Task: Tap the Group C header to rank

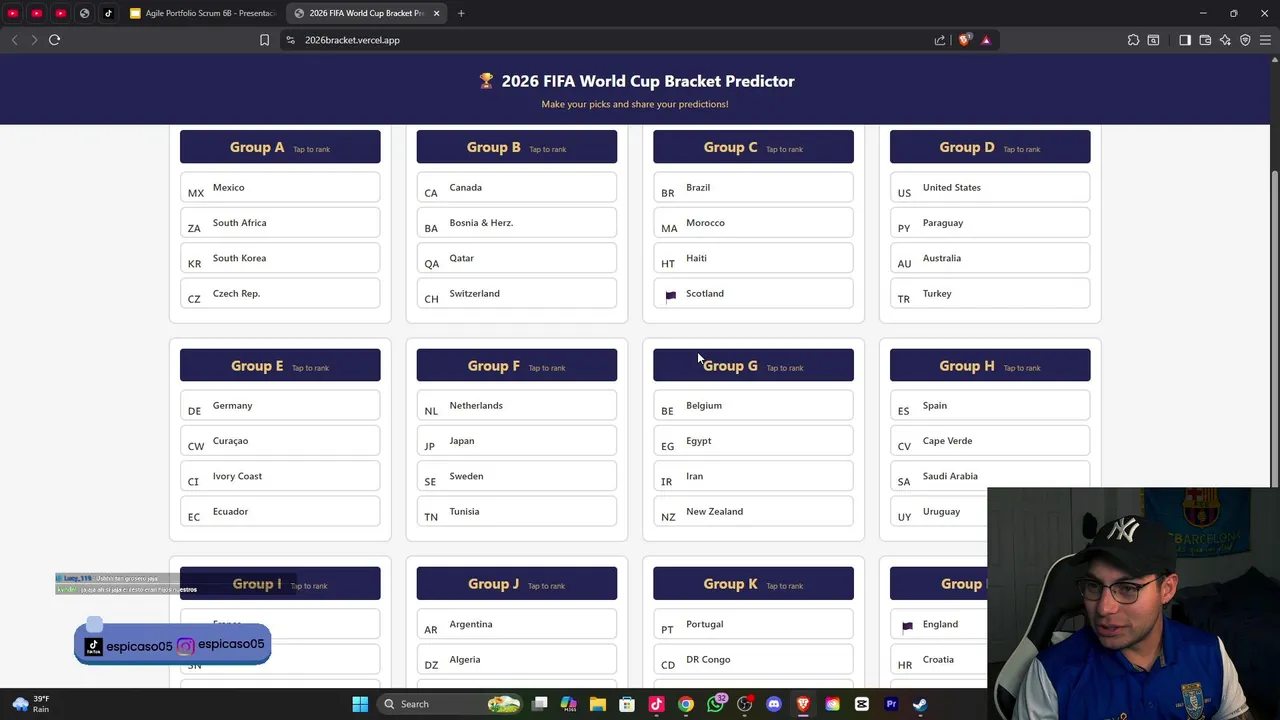Action: [x=753, y=147]
